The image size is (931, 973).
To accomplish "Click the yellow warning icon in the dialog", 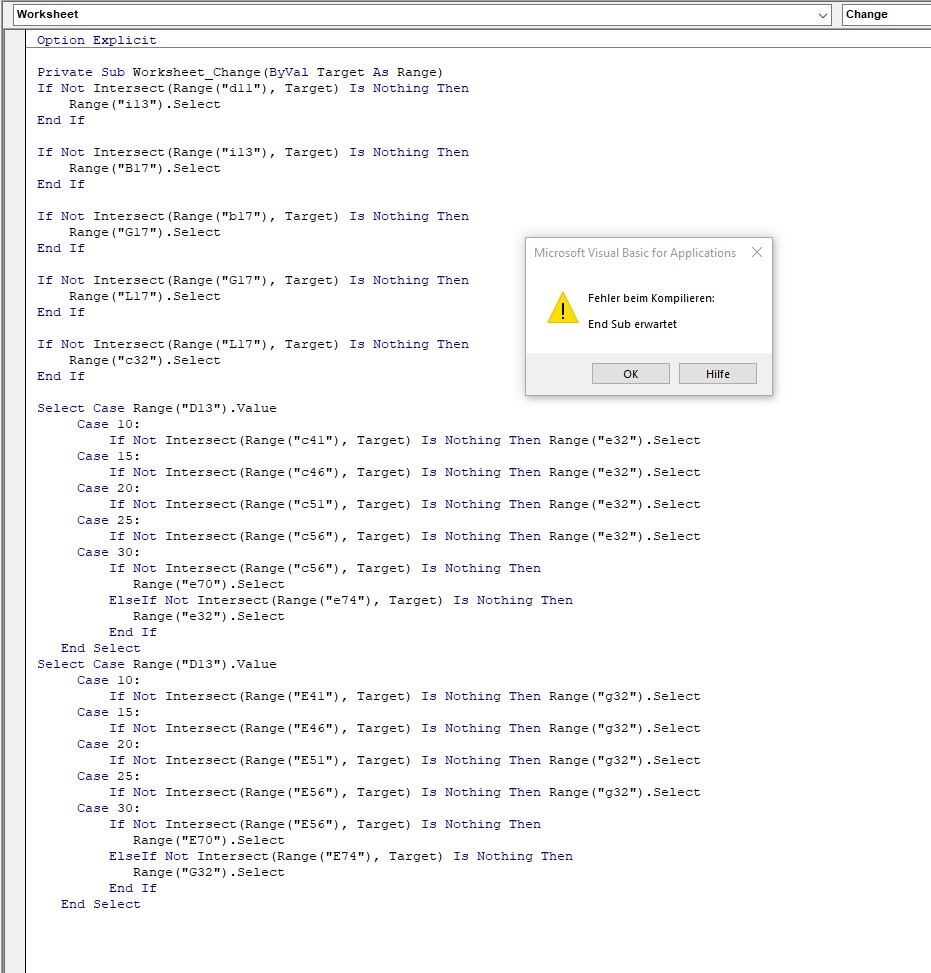I will coord(563,308).
